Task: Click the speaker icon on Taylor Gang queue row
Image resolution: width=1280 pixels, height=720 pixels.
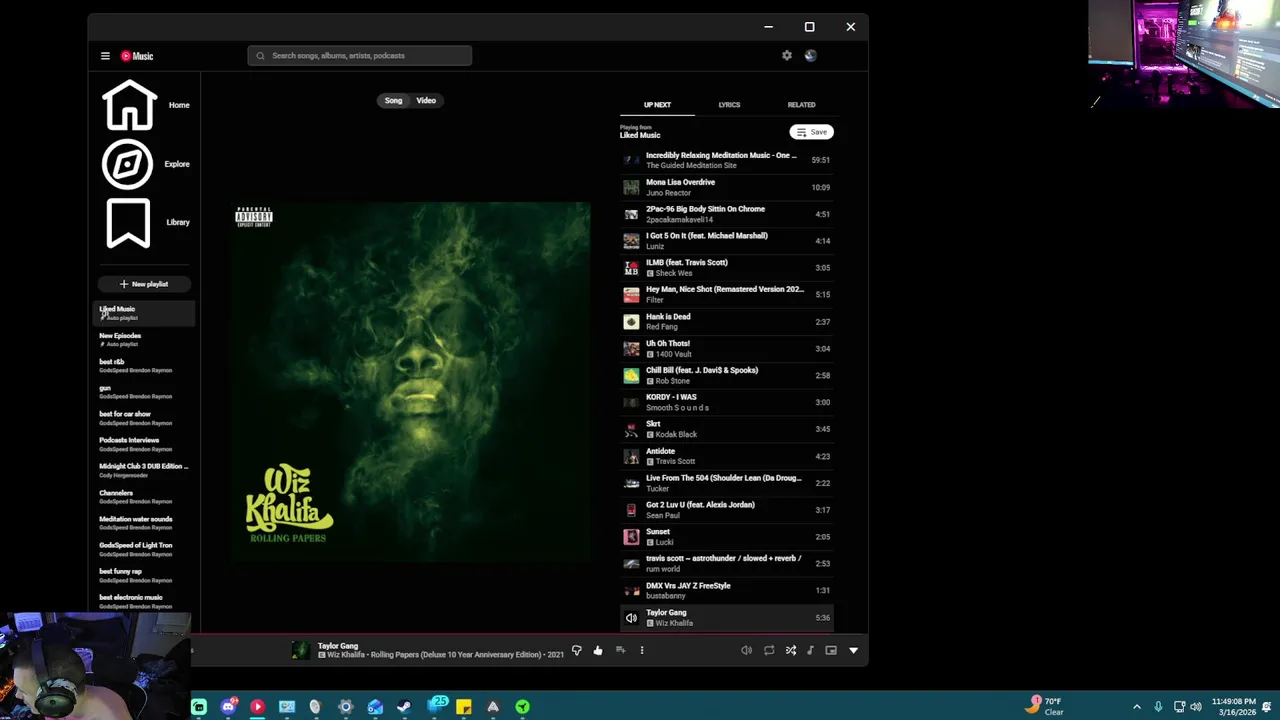Action: click(631, 618)
